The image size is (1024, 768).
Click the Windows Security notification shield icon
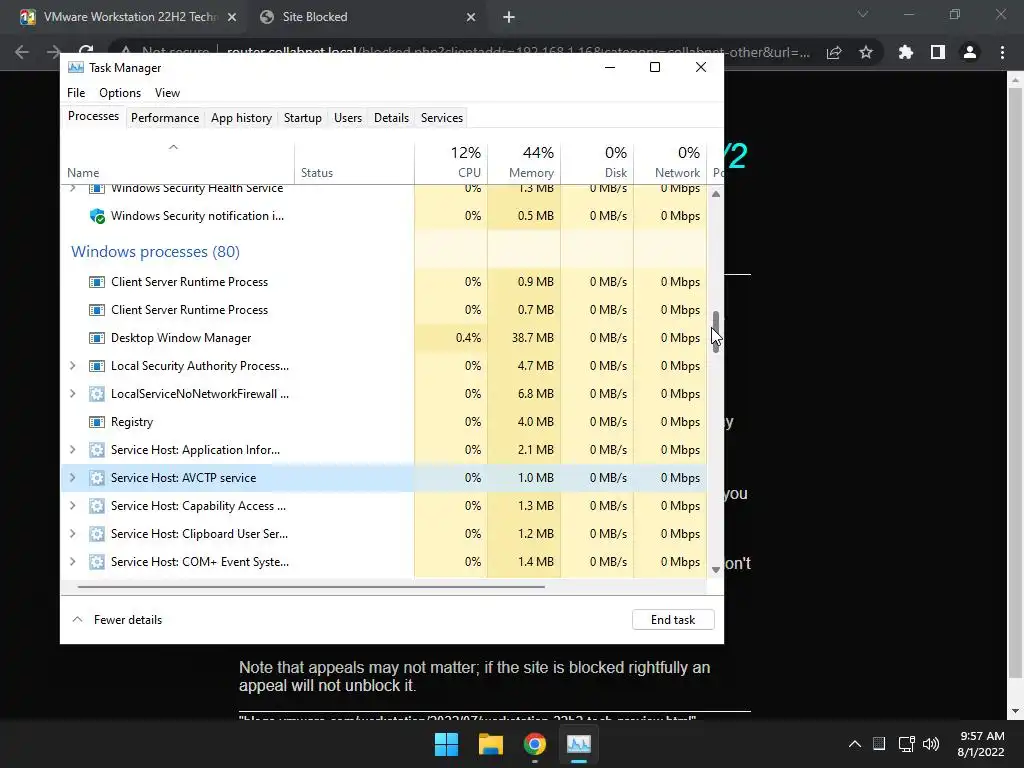[97, 216]
